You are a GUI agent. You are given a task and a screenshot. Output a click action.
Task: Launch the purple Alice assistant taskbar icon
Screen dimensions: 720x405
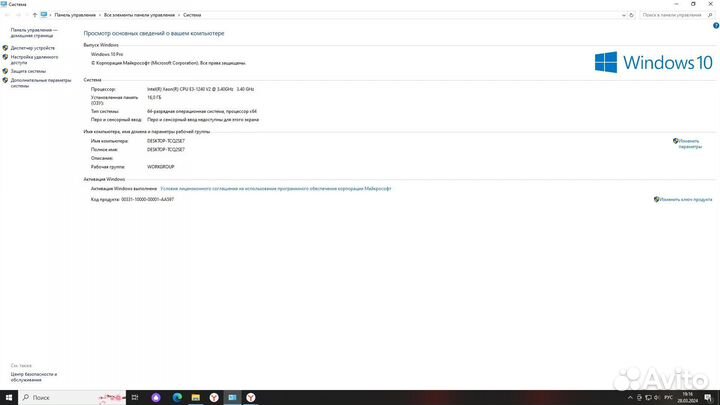tap(156, 398)
